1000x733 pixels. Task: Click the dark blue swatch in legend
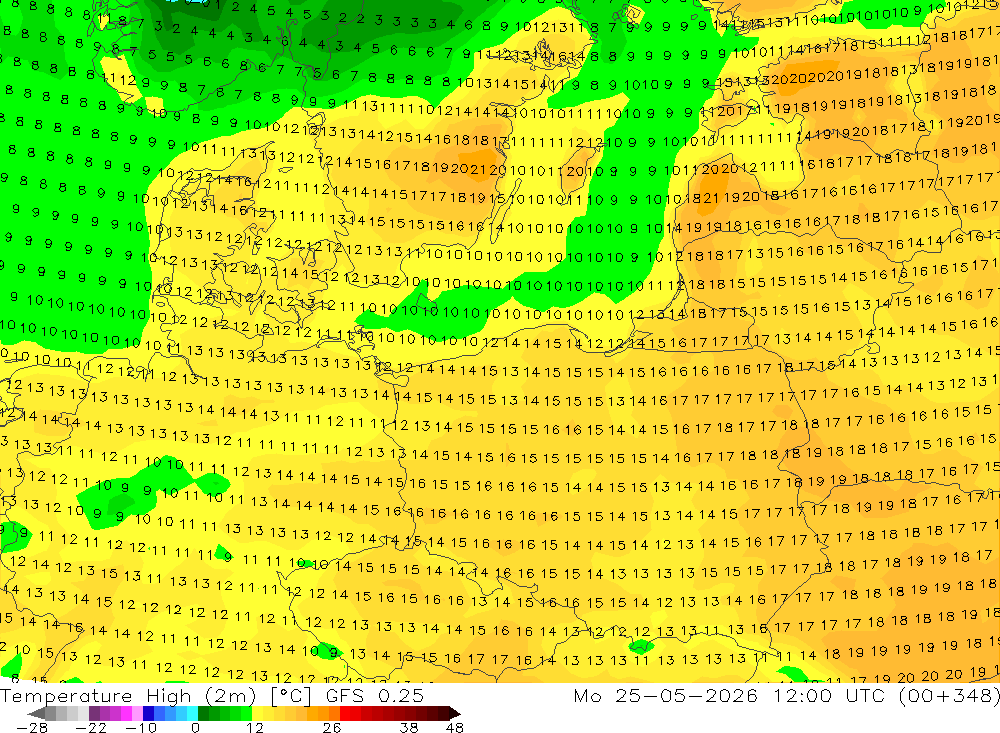coord(148,713)
